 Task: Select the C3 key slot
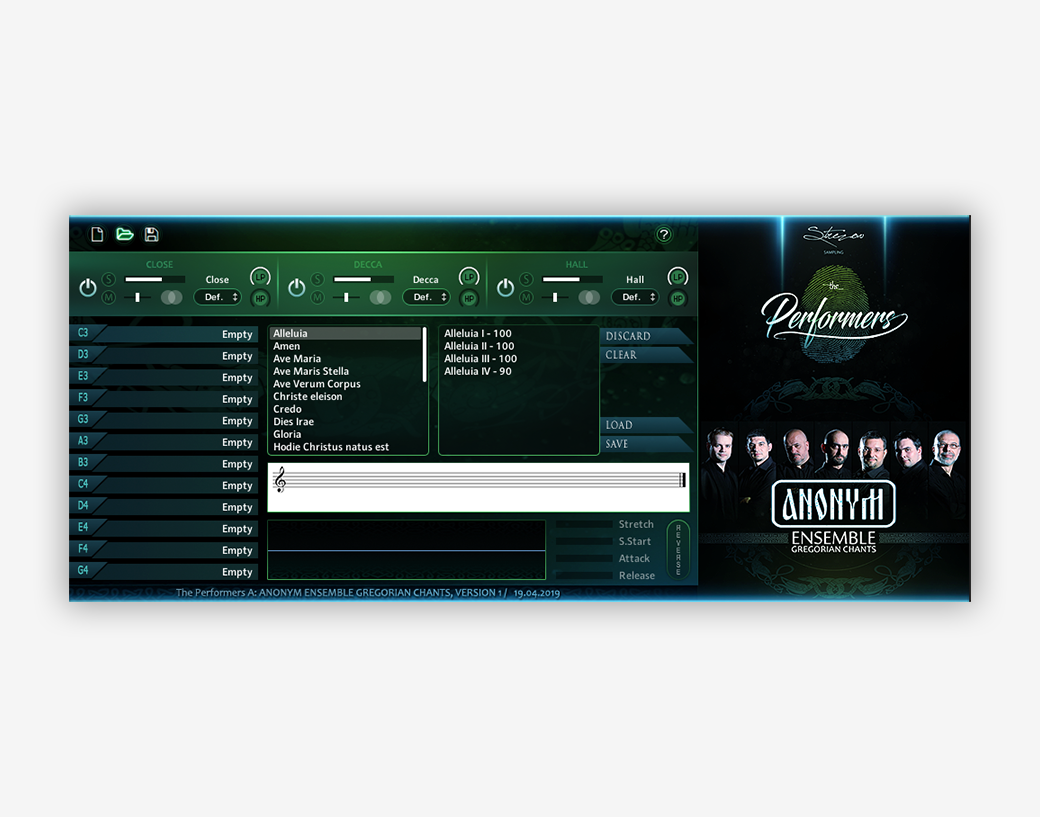point(164,334)
